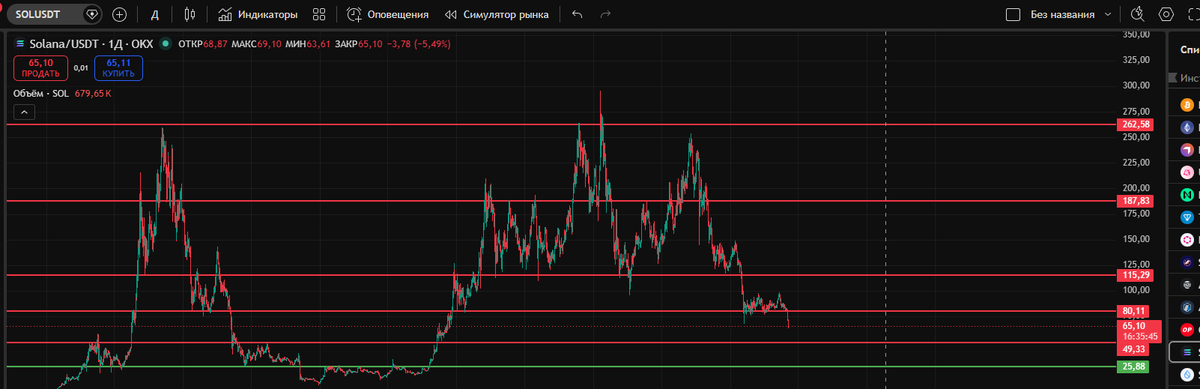Image resolution: width=1200 pixels, height=389 pixels.
Task: Click the 300,00 price scale label
Action: click(1135, 86)
